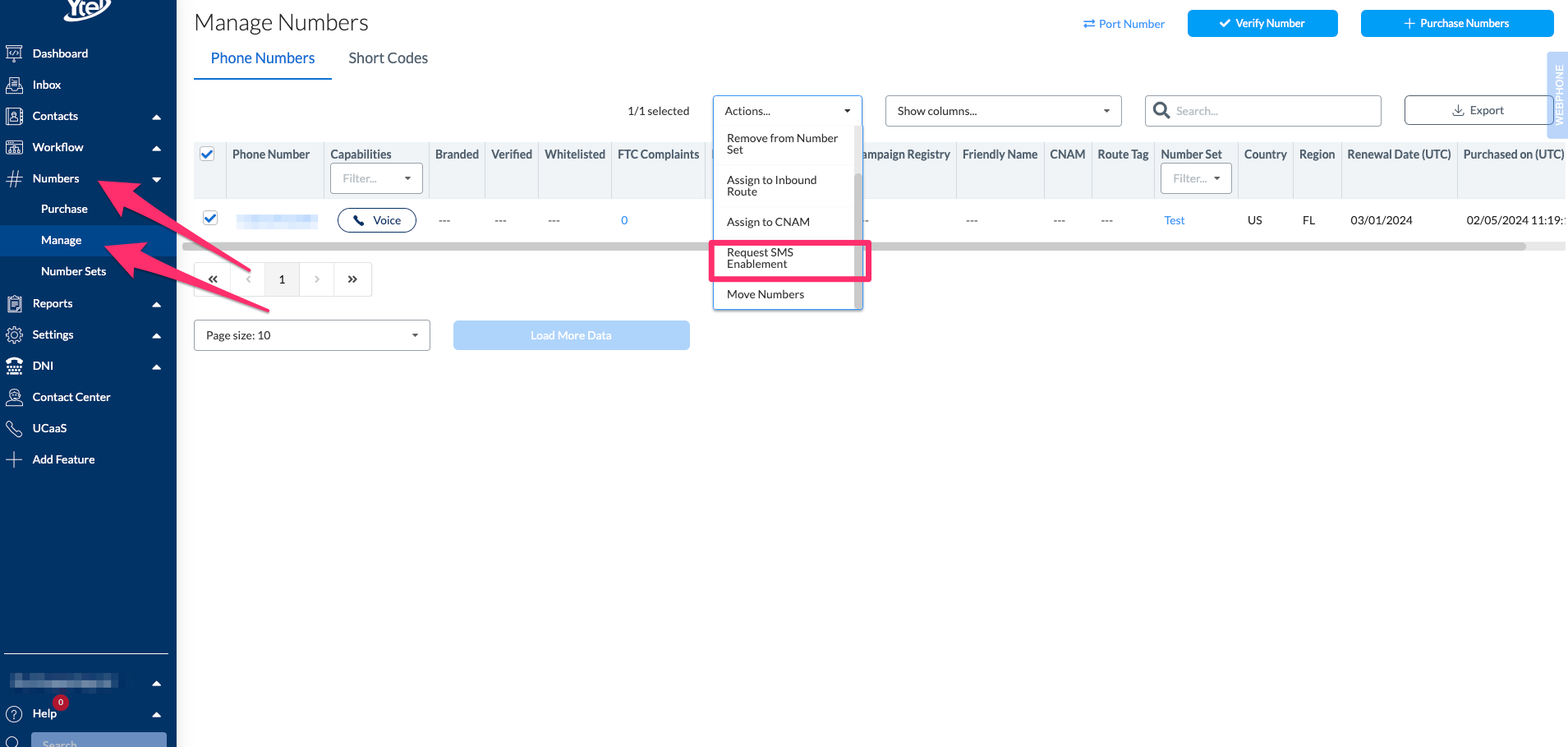
Task: Click the Contact Center headset icon
Action: point(15,397)
